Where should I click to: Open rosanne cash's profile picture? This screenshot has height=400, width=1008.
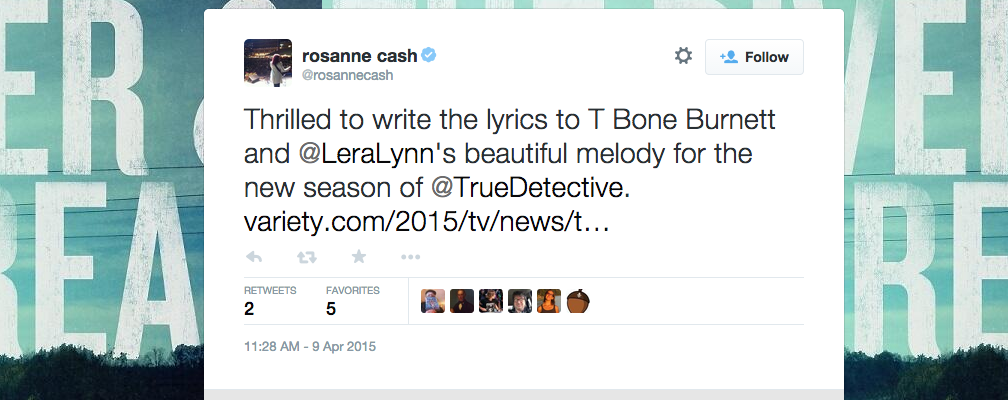point(268,63)
